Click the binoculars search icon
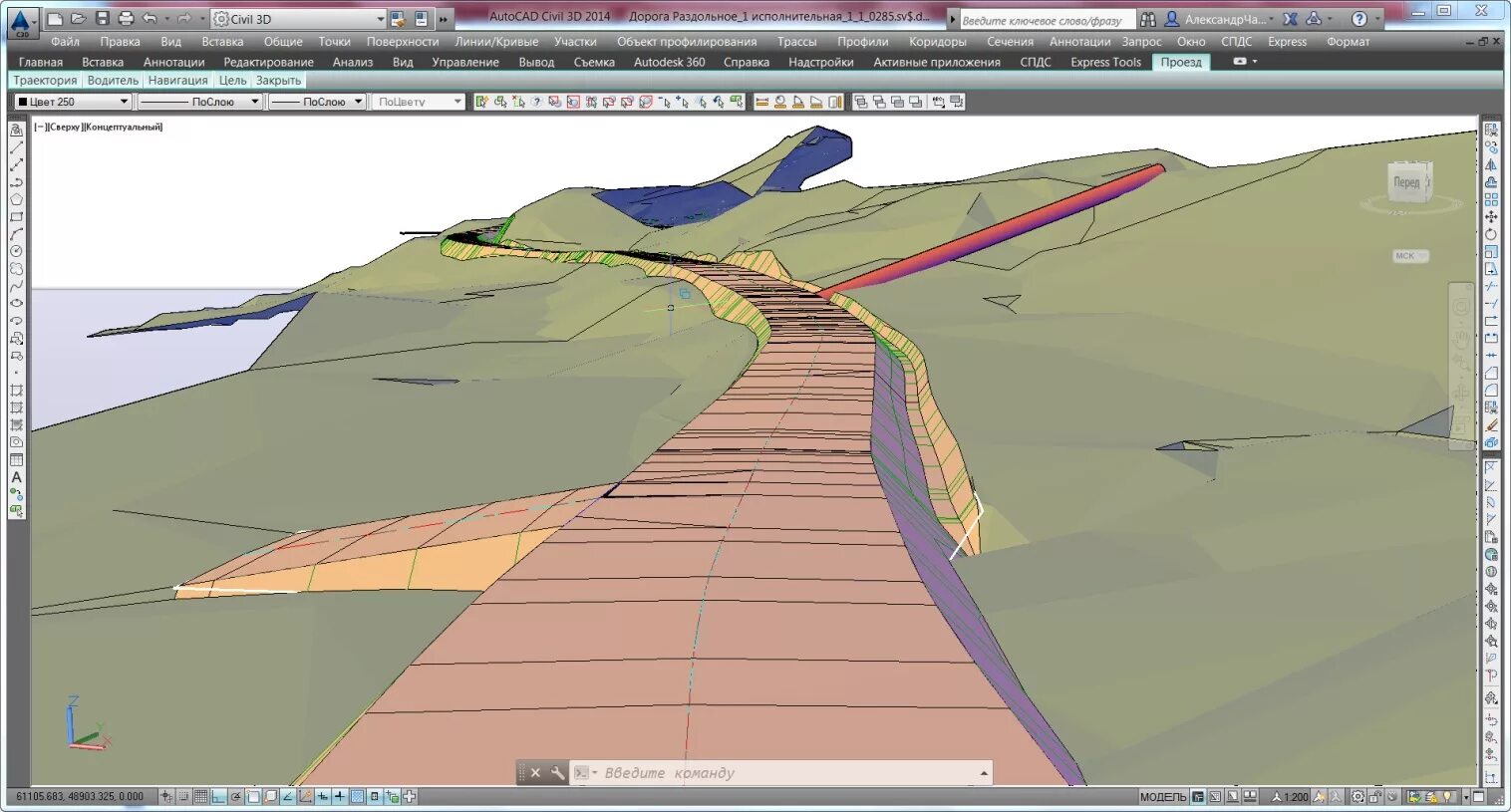Image resolution: width=1511 pixels, height=812 pixels. [x=1148, y=19]
